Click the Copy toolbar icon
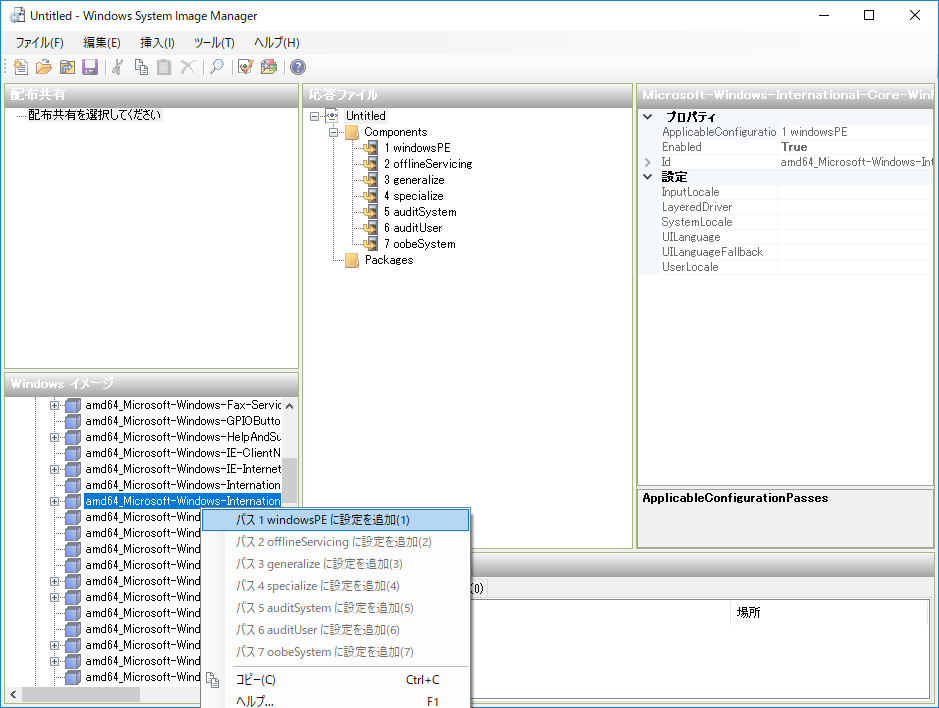 141,67
